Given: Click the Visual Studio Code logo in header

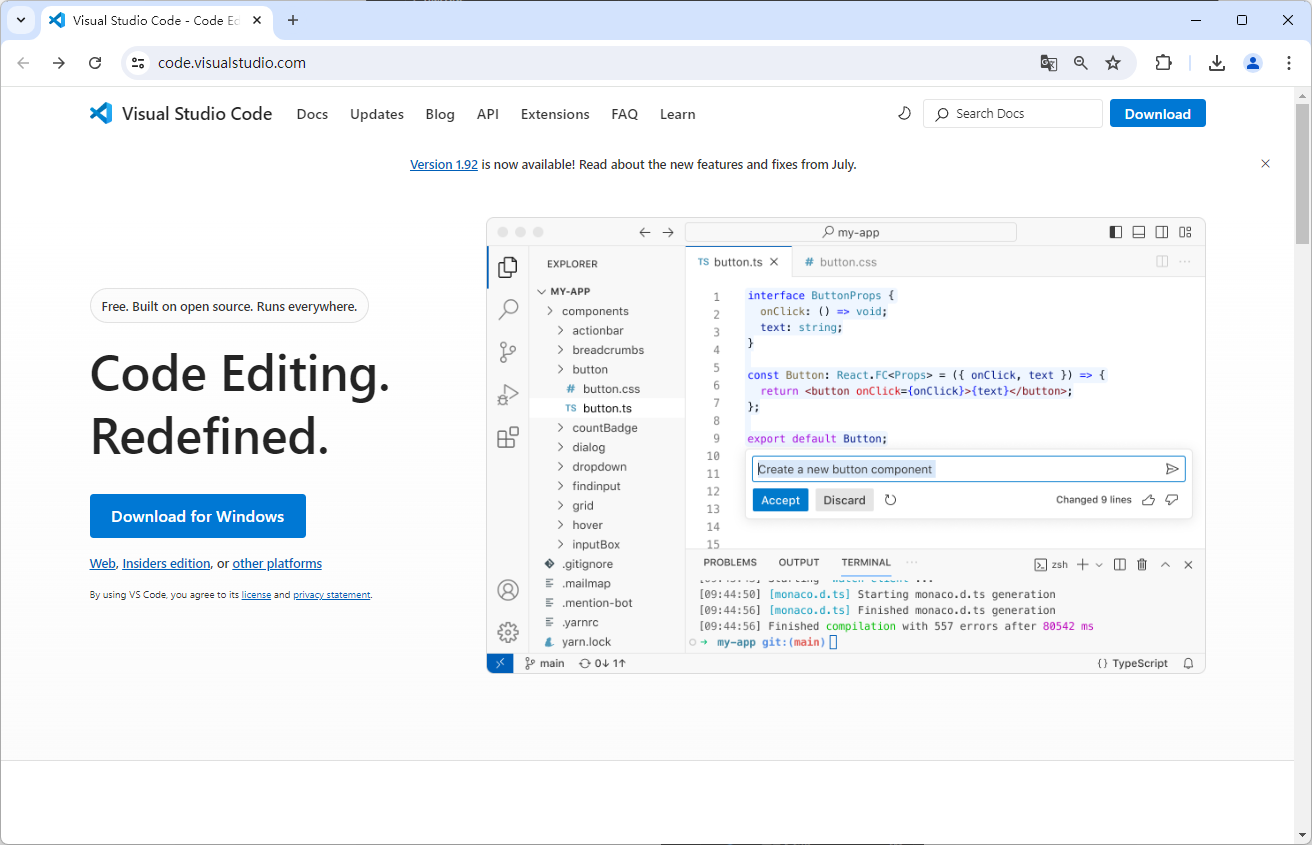Looking at the screenshot, I should (181, 114).
